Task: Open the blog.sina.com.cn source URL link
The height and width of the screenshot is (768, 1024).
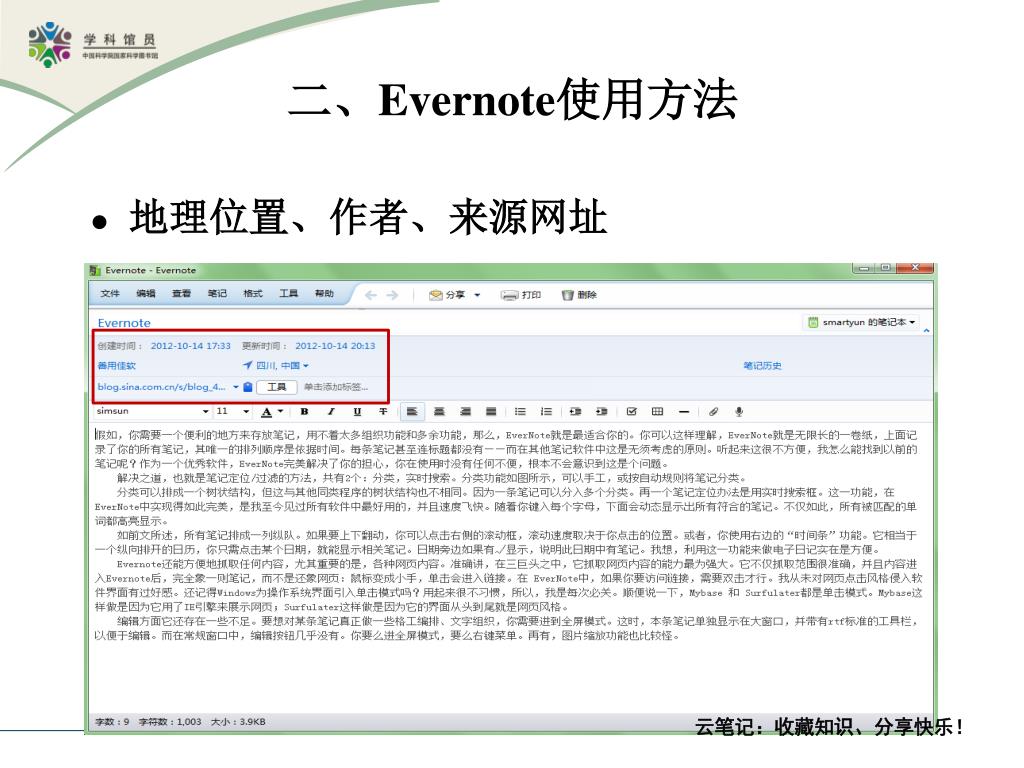Action: (161, 387)
